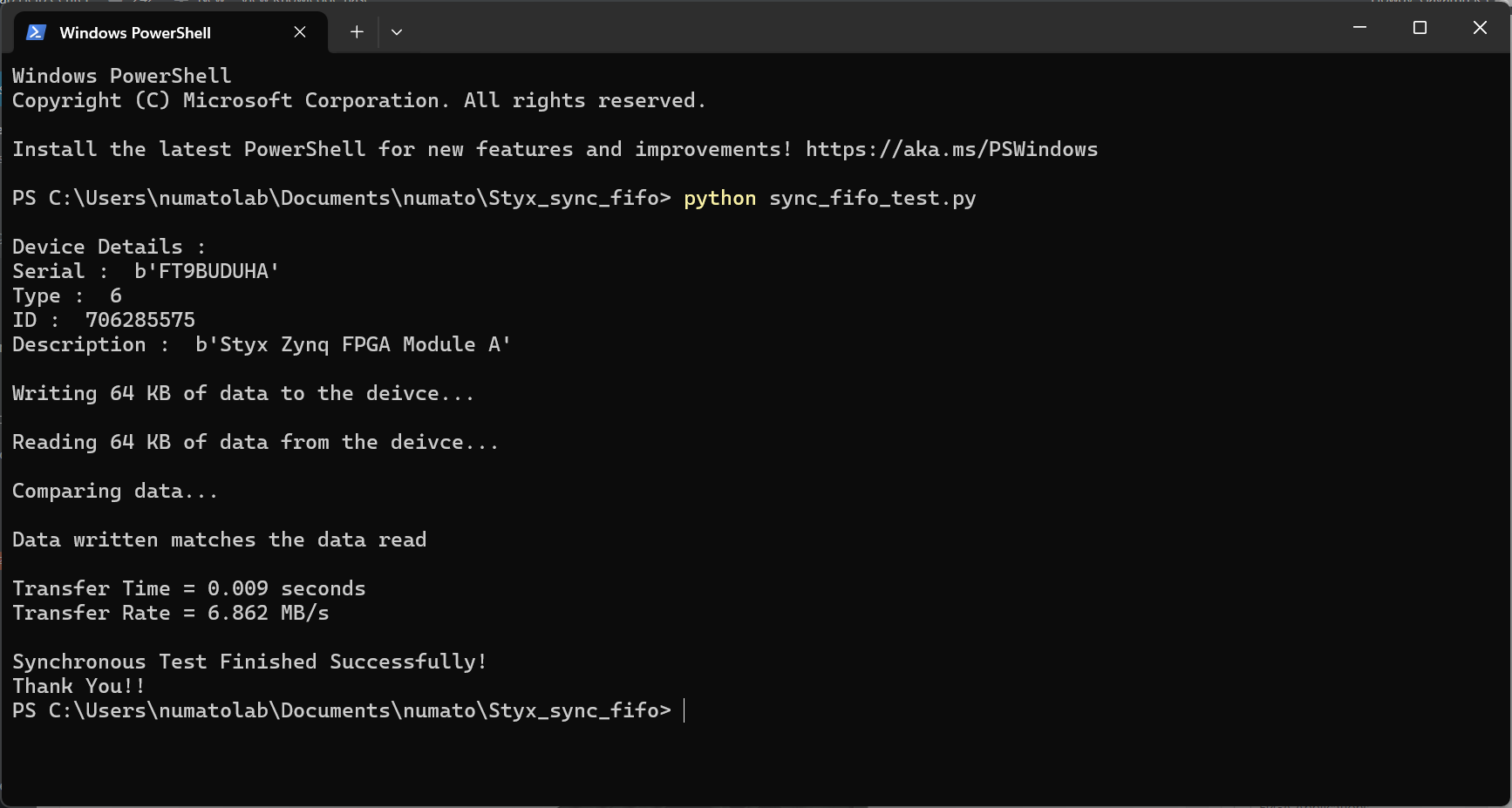1512x808 pixels.
Task: Click the sync_fifo_test.py script name
Action: 872,199
